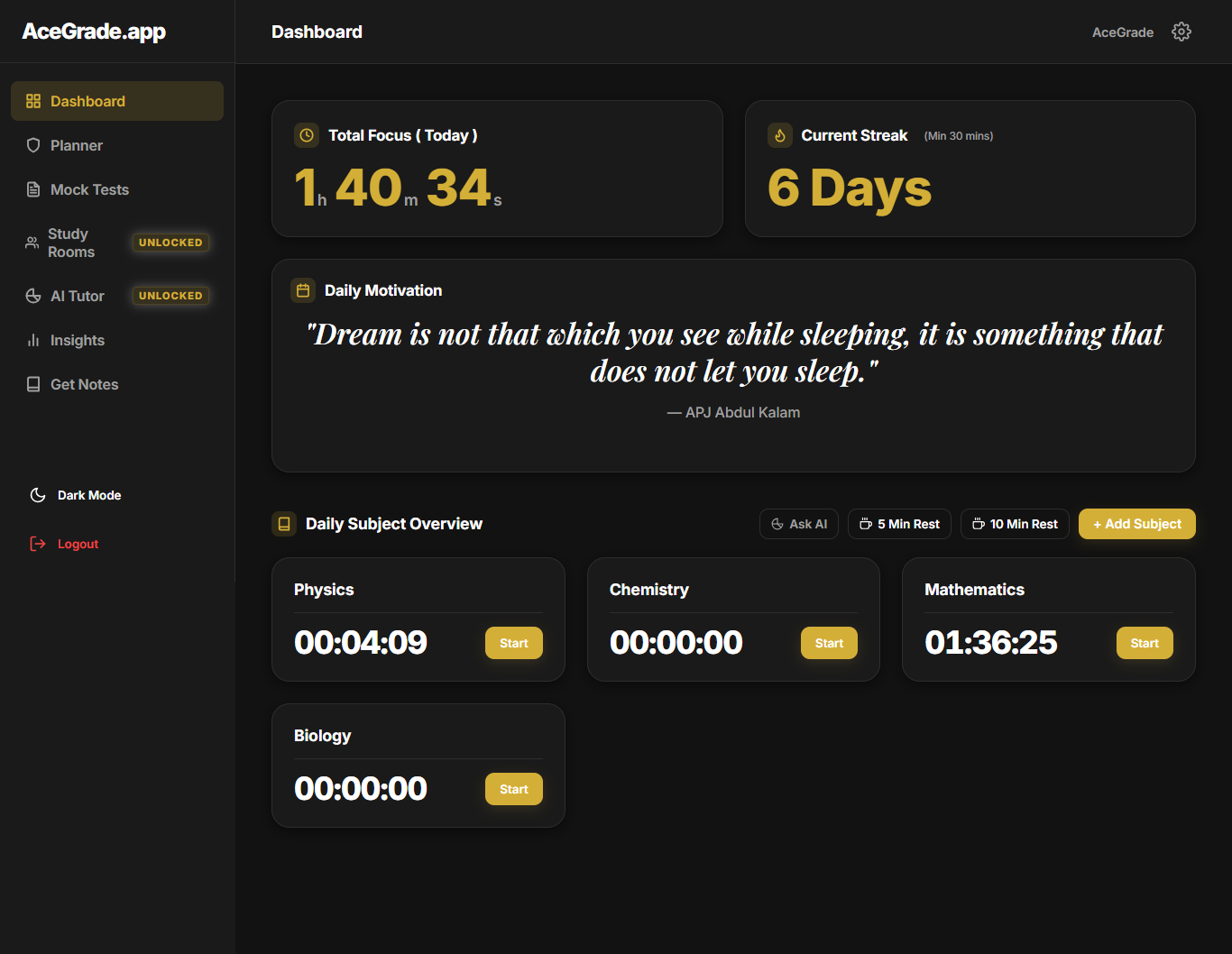
Task: Click the Daily Subject Overview heading
Action: point(394,524)
